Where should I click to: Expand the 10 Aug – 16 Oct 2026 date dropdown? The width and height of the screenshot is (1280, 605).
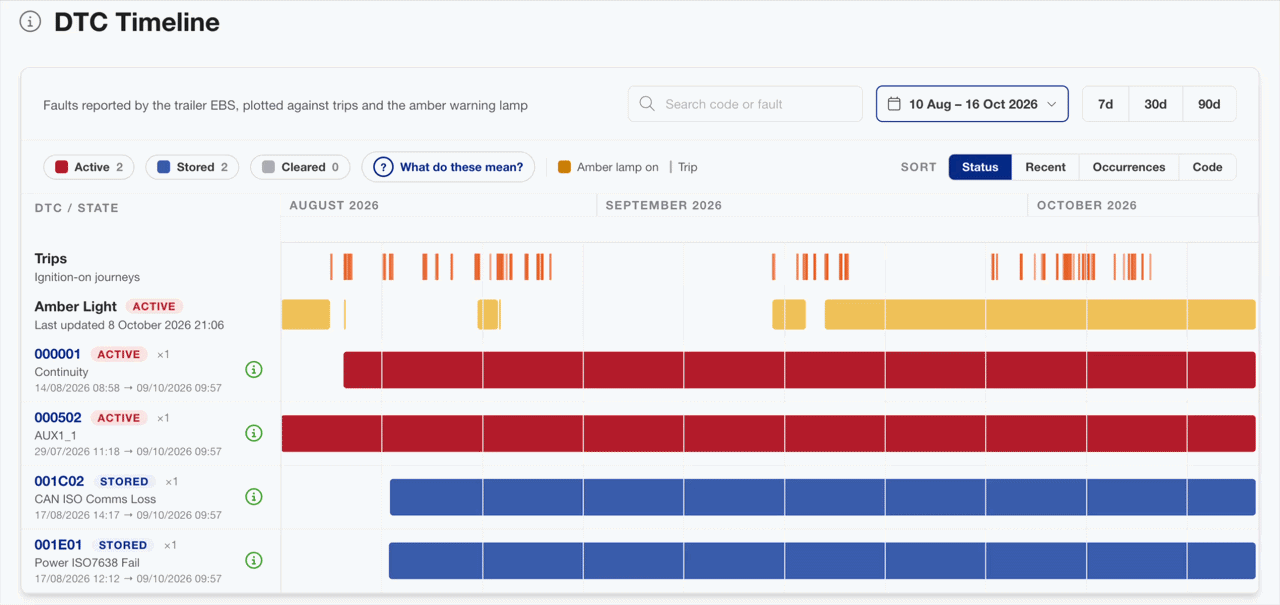coord(972,104)
